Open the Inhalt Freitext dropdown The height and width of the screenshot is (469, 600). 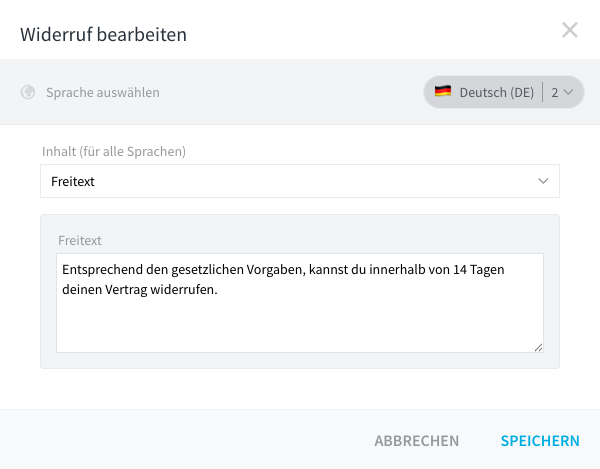(x=300, y=181)
